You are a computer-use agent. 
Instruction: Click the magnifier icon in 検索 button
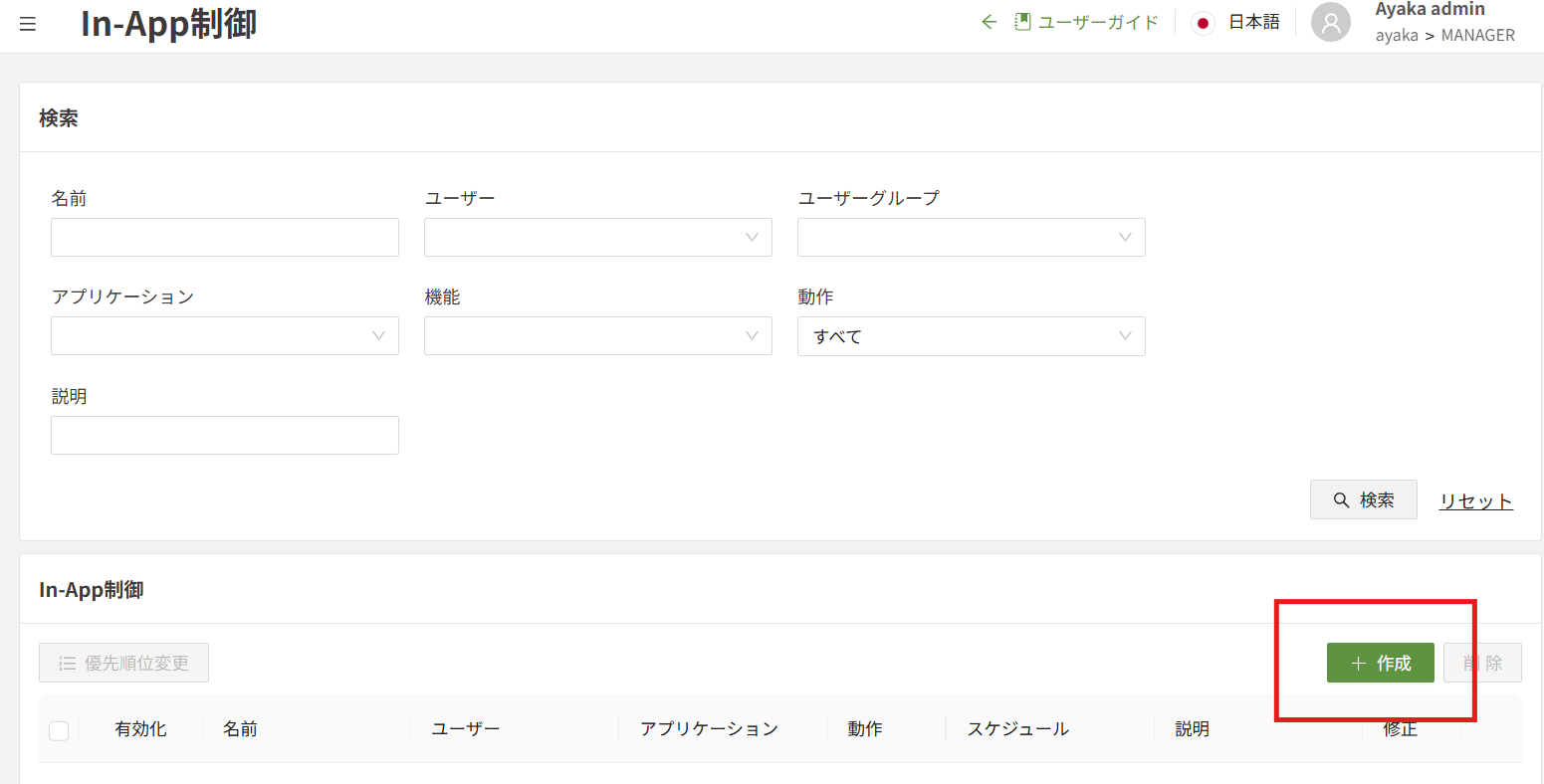[1341, 500]
